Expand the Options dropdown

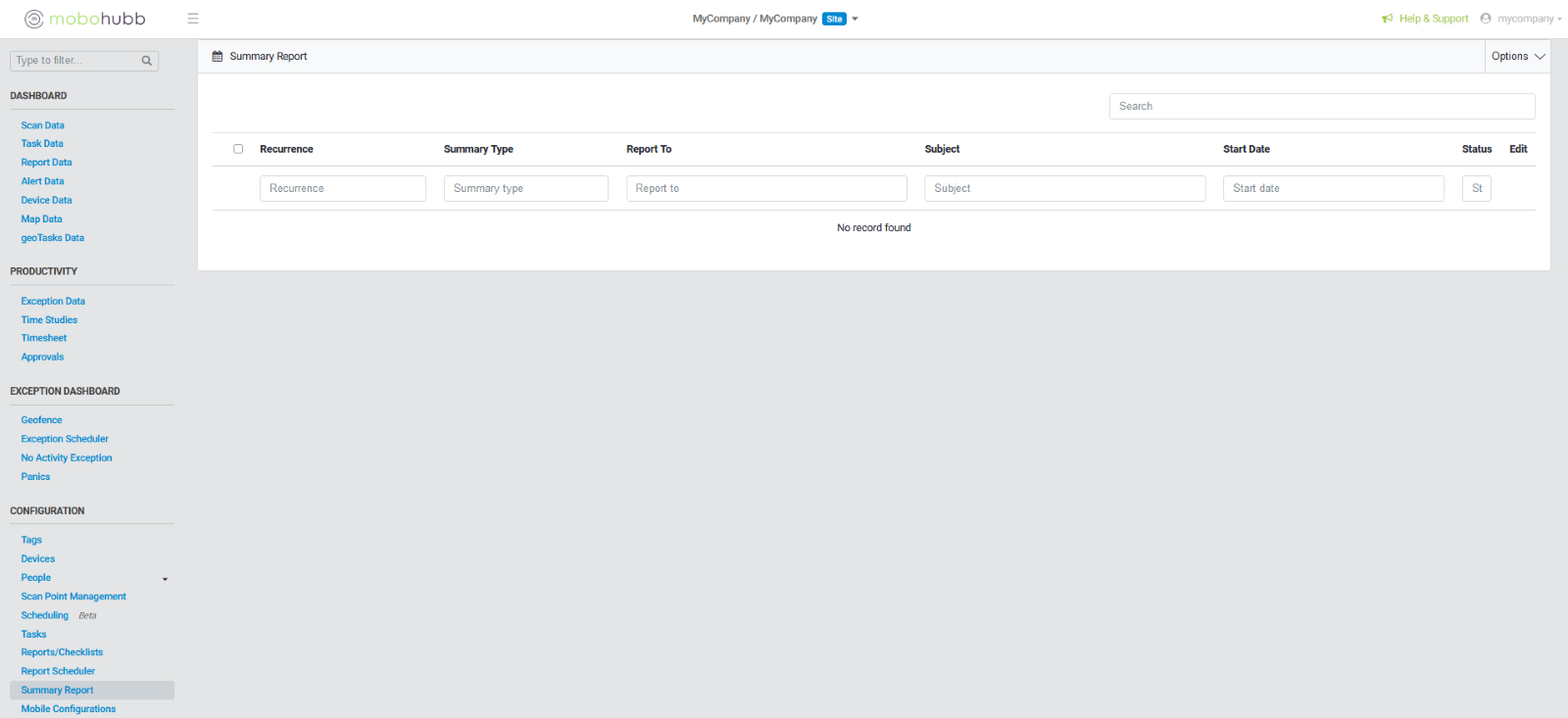[1517, 57]
